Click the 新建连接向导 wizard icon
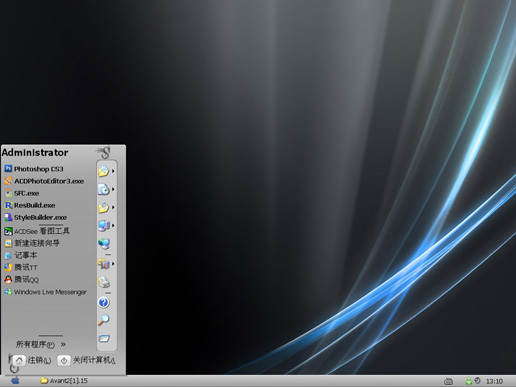The height and width of the screenshot is (387, 516). [8, 243]
